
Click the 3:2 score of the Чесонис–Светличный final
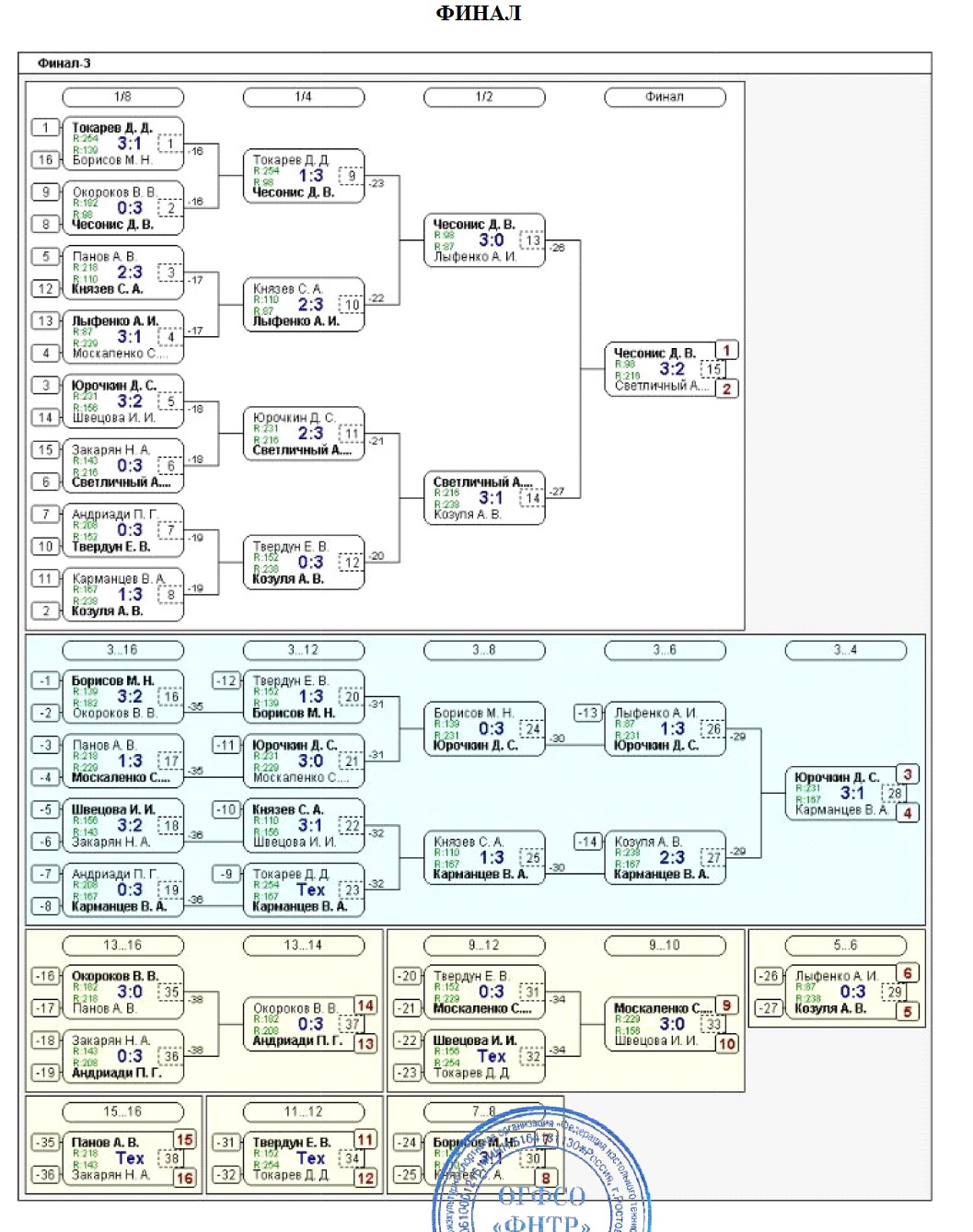[x=672, y=369]
